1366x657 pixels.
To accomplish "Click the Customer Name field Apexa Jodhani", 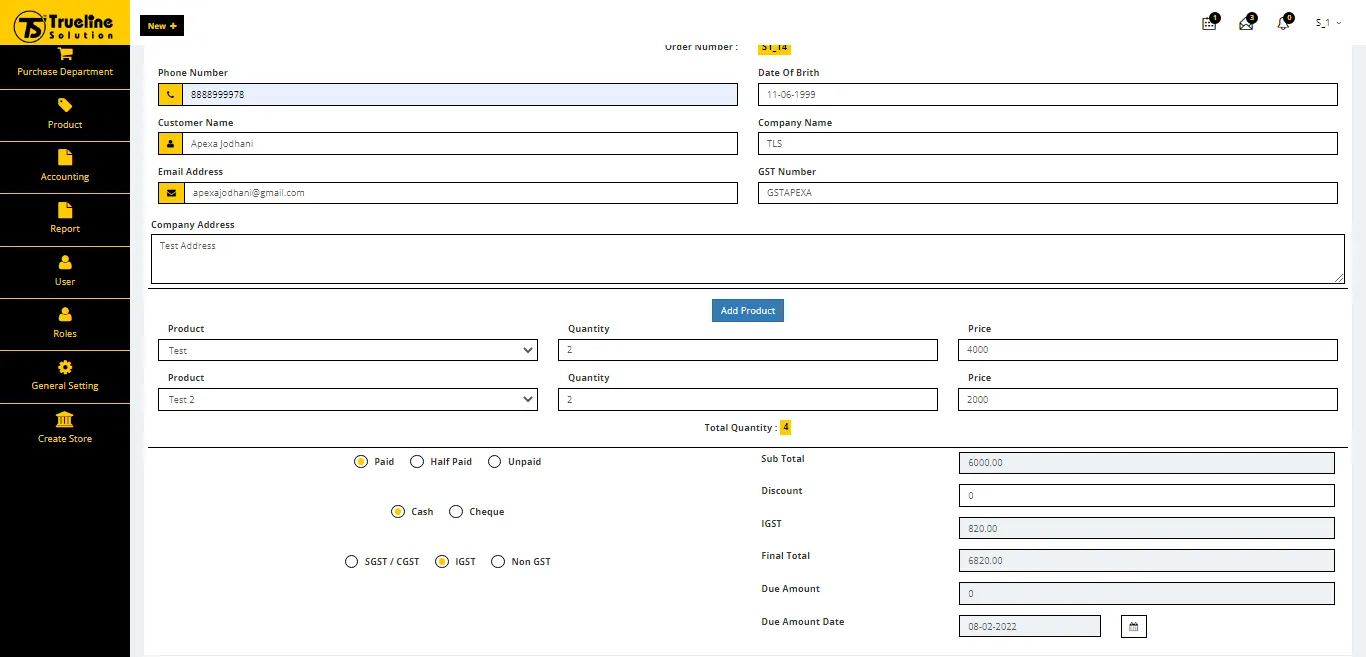I will (460, 143).
